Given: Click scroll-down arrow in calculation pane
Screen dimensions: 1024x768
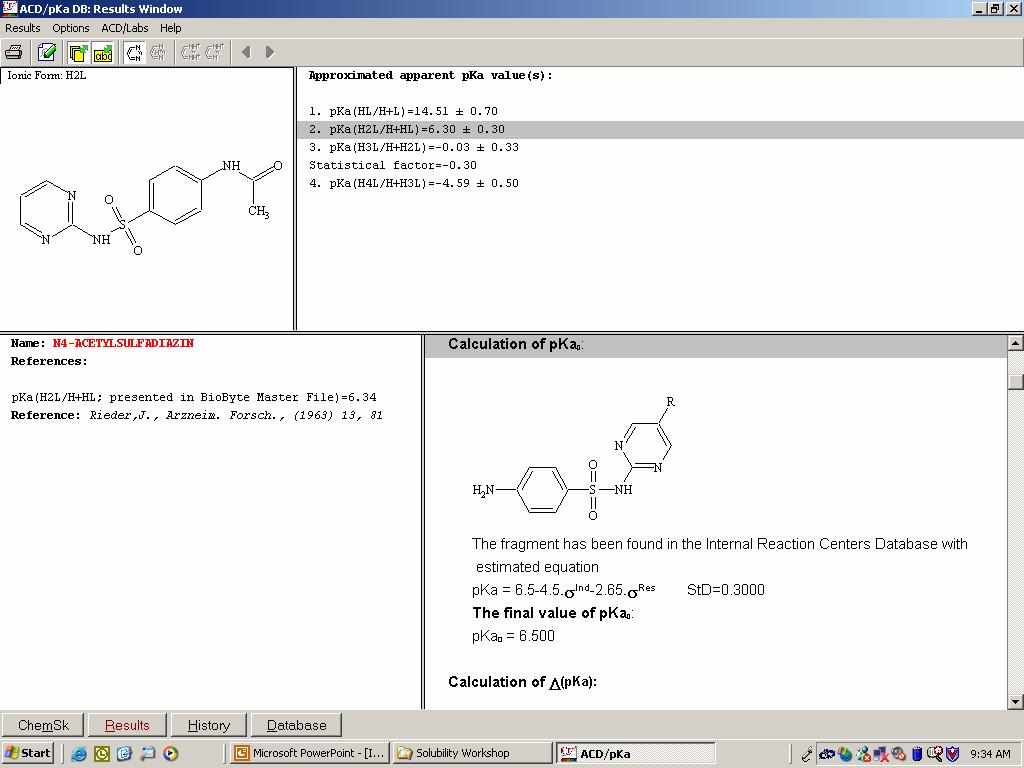Looking at the screenshot, I should tap(1016, 702).
